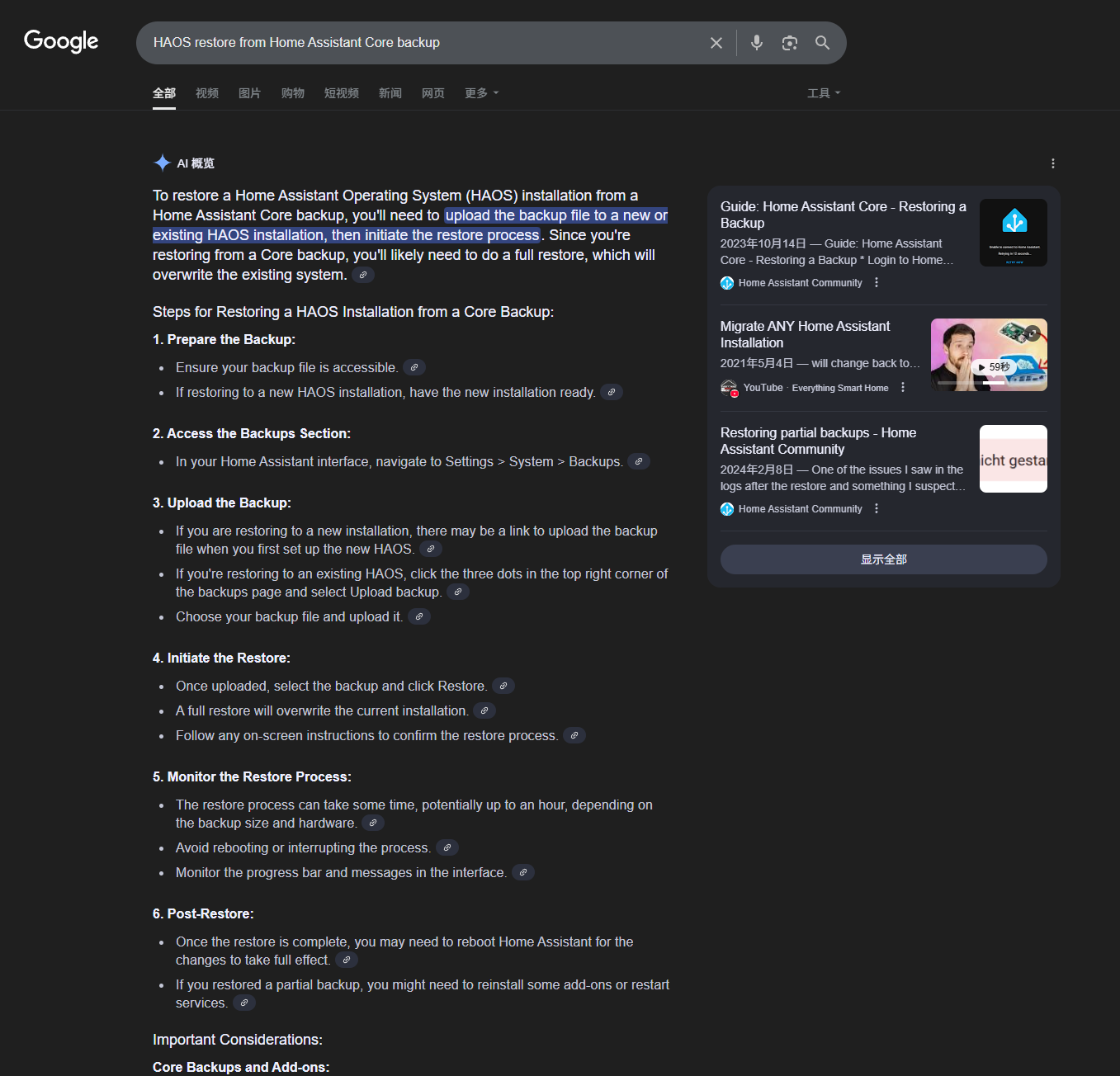Start voice search with the microphone icon
1120x1076 pixels.
(x=757, y=43)
